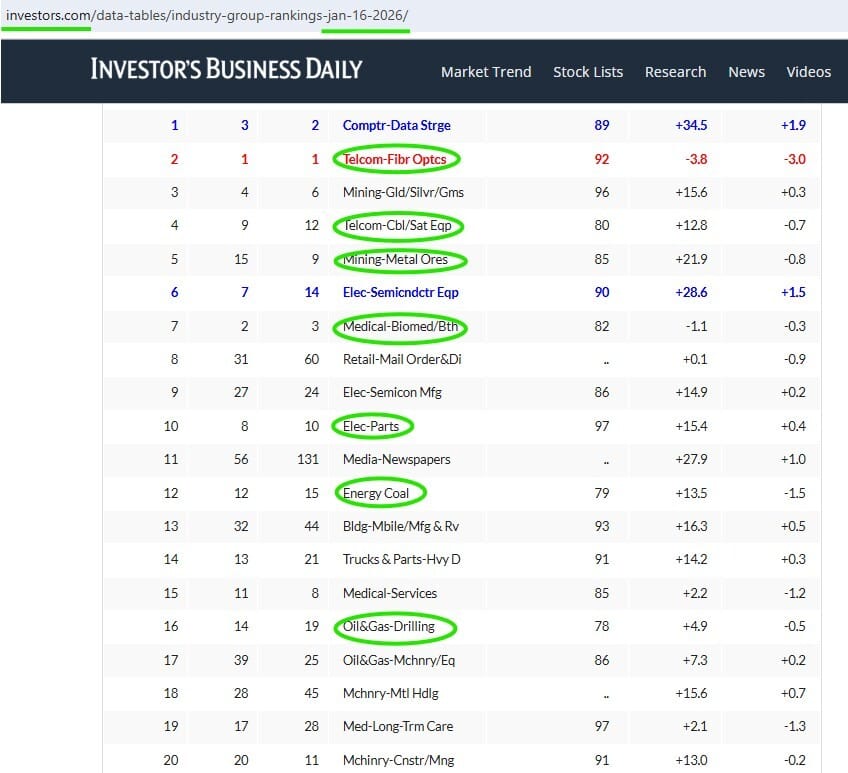Screen dimensions: 848x773
Task: Click the -3.0 daily change for Telcom-Fibr Optcs
Action: click(x=794, y=160)
